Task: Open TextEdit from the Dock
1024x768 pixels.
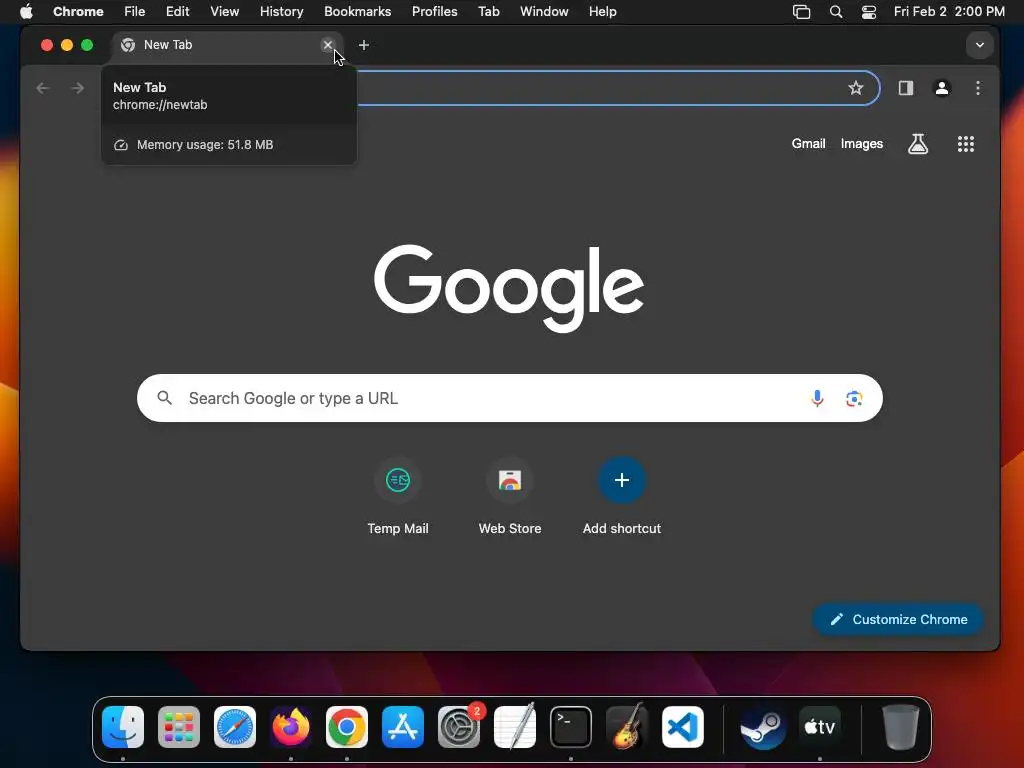Action: point(515,727)
